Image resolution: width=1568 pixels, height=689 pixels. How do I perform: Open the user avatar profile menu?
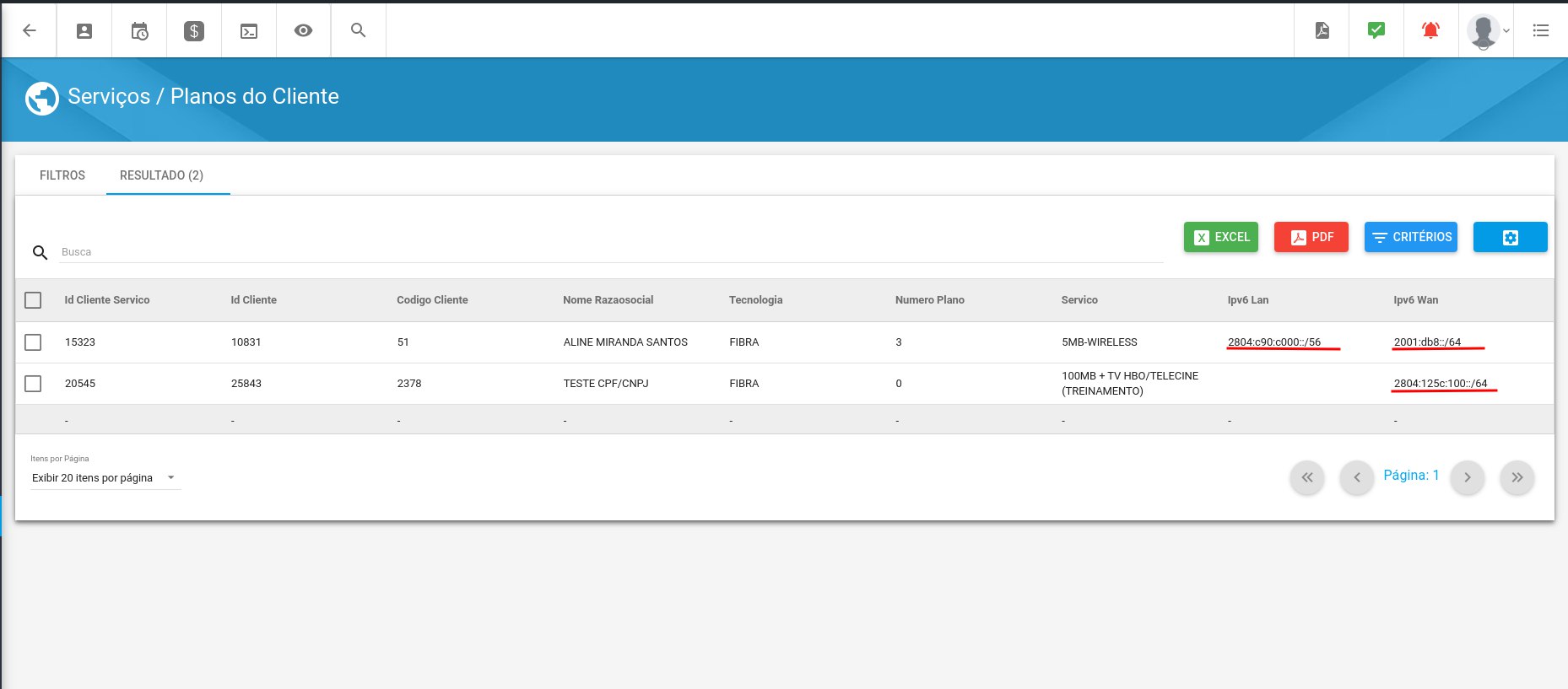point(1487,31)
